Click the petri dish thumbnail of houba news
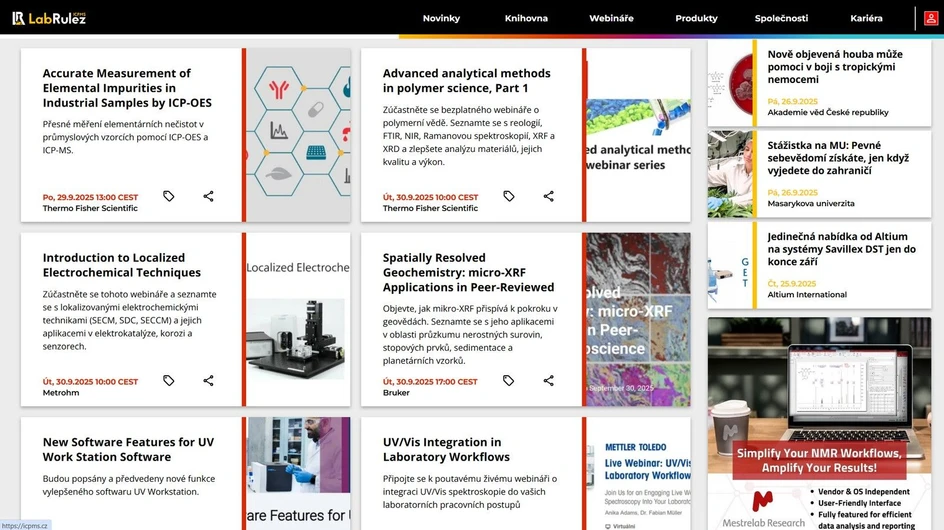Viewport: 944px width, 530px height. click(730, 83)
